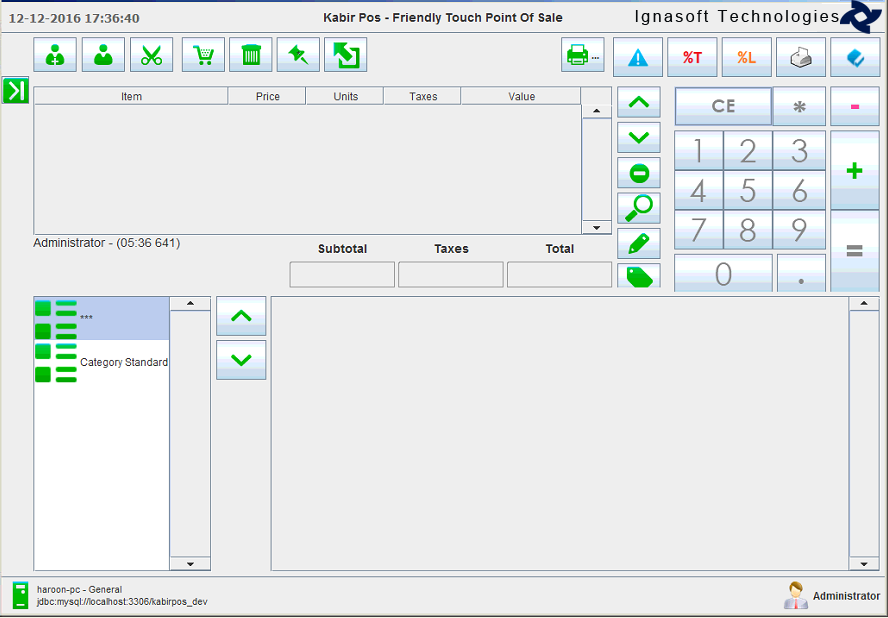Apply line discount with %L button

coord(746,57)
